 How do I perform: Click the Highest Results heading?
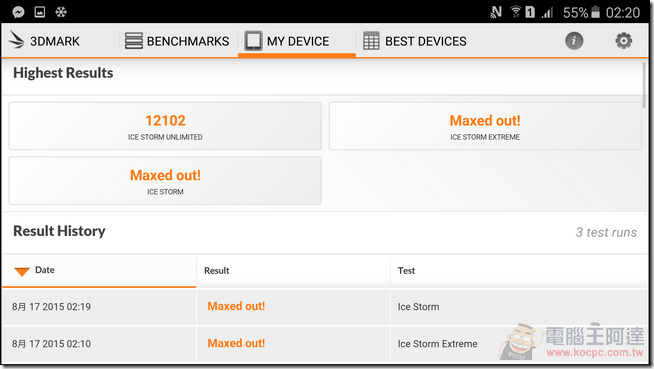pos(63,73)
